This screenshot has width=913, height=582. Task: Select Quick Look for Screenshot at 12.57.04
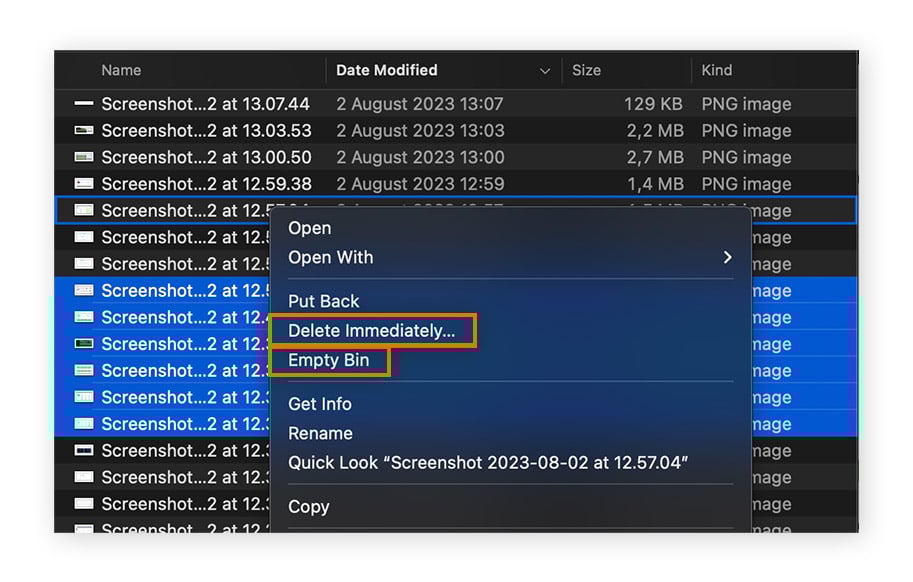[480, 463]
